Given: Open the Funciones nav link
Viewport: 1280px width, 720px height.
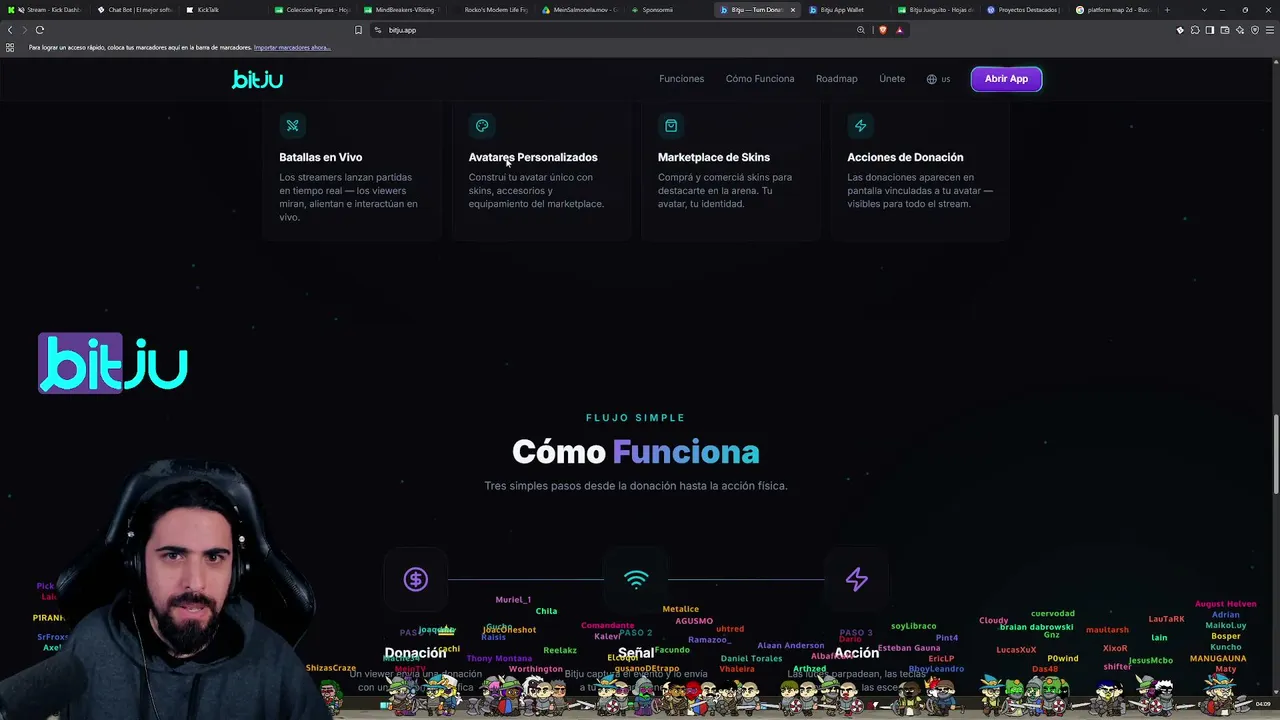Looking at the screenshot, I should click(681, 79).
